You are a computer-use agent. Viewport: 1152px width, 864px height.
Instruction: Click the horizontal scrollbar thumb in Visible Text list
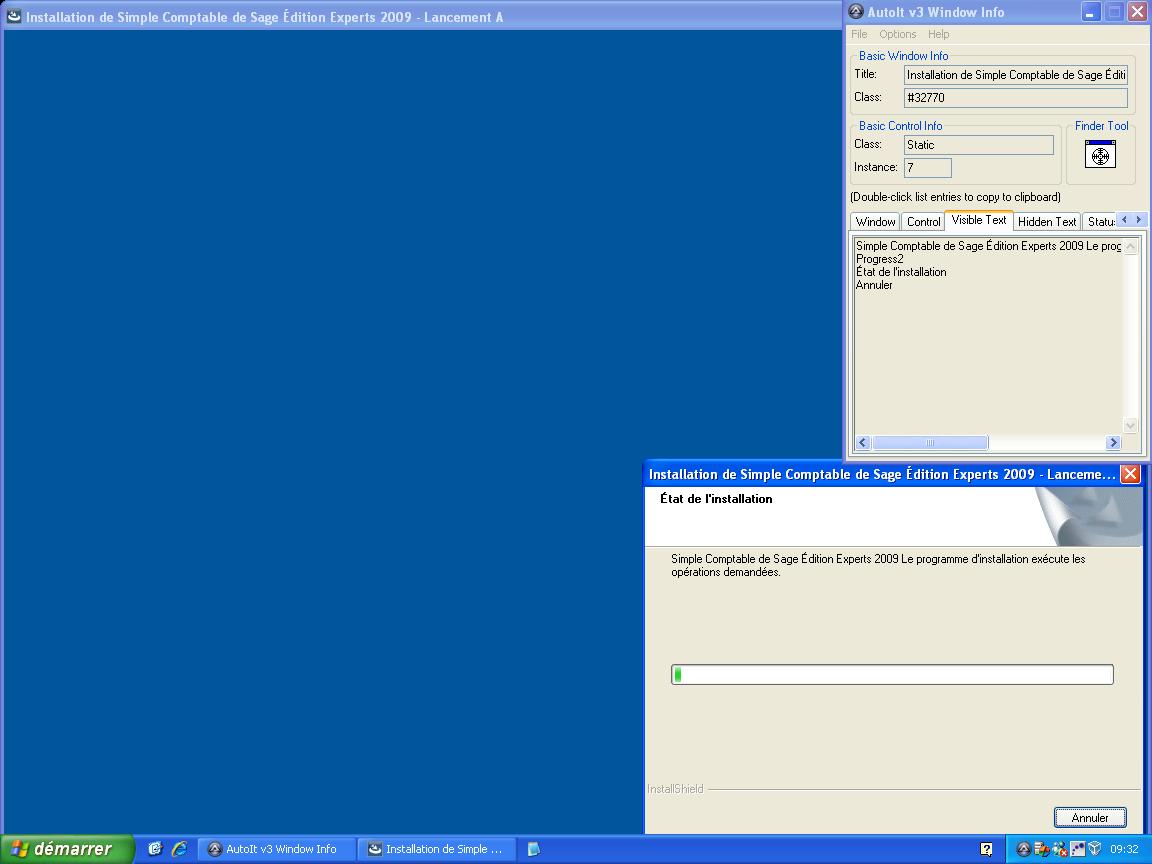pos(930,442)
